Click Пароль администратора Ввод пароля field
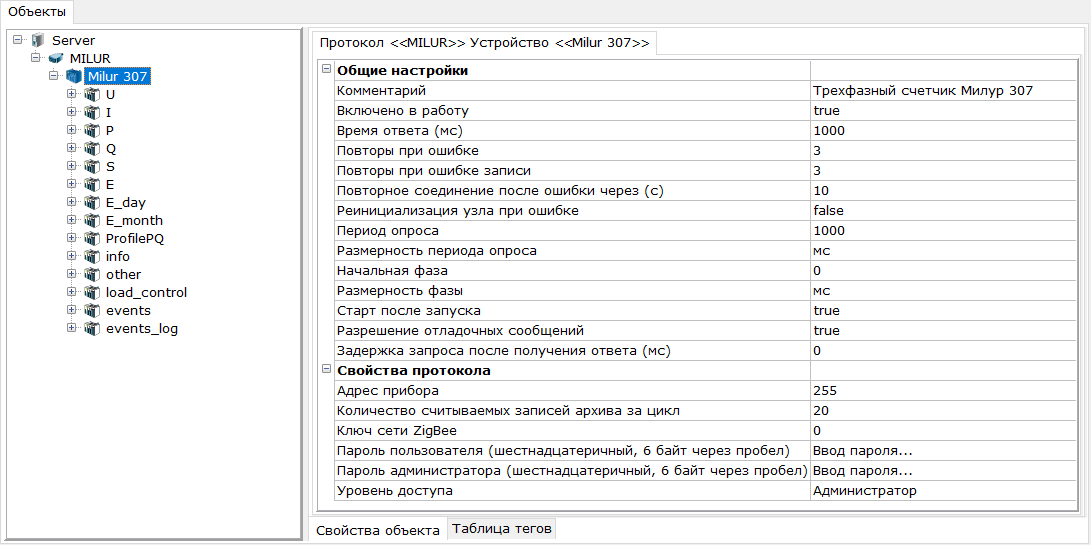 click(942, 471)
